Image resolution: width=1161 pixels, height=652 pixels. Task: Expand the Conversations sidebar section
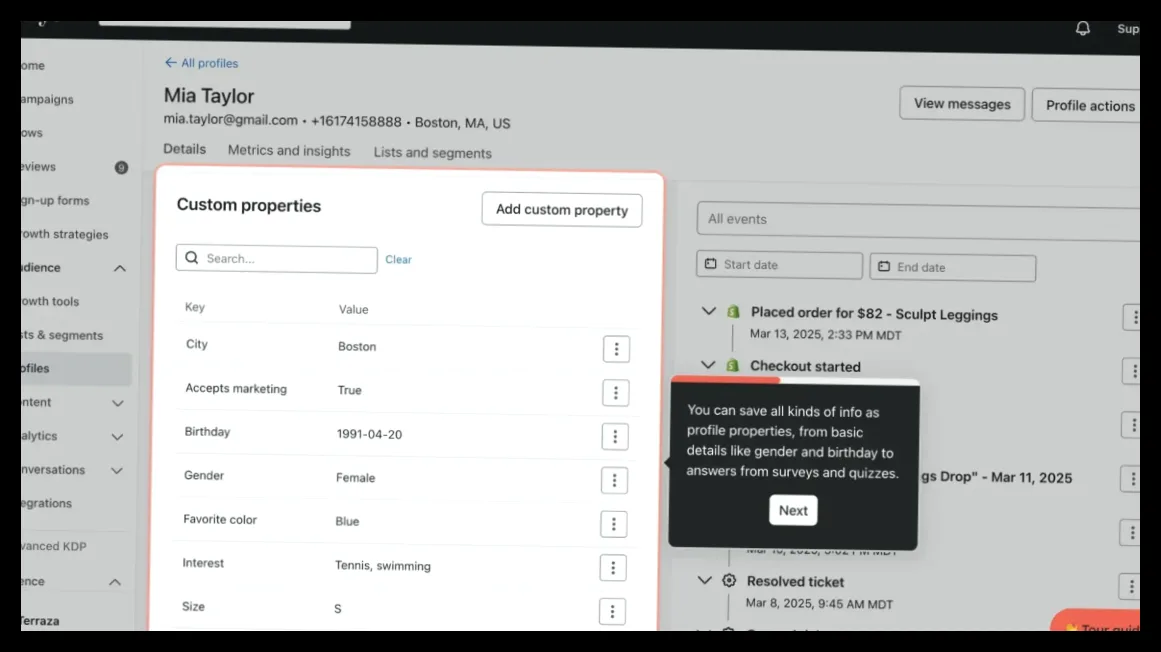(x=116, y=471)
